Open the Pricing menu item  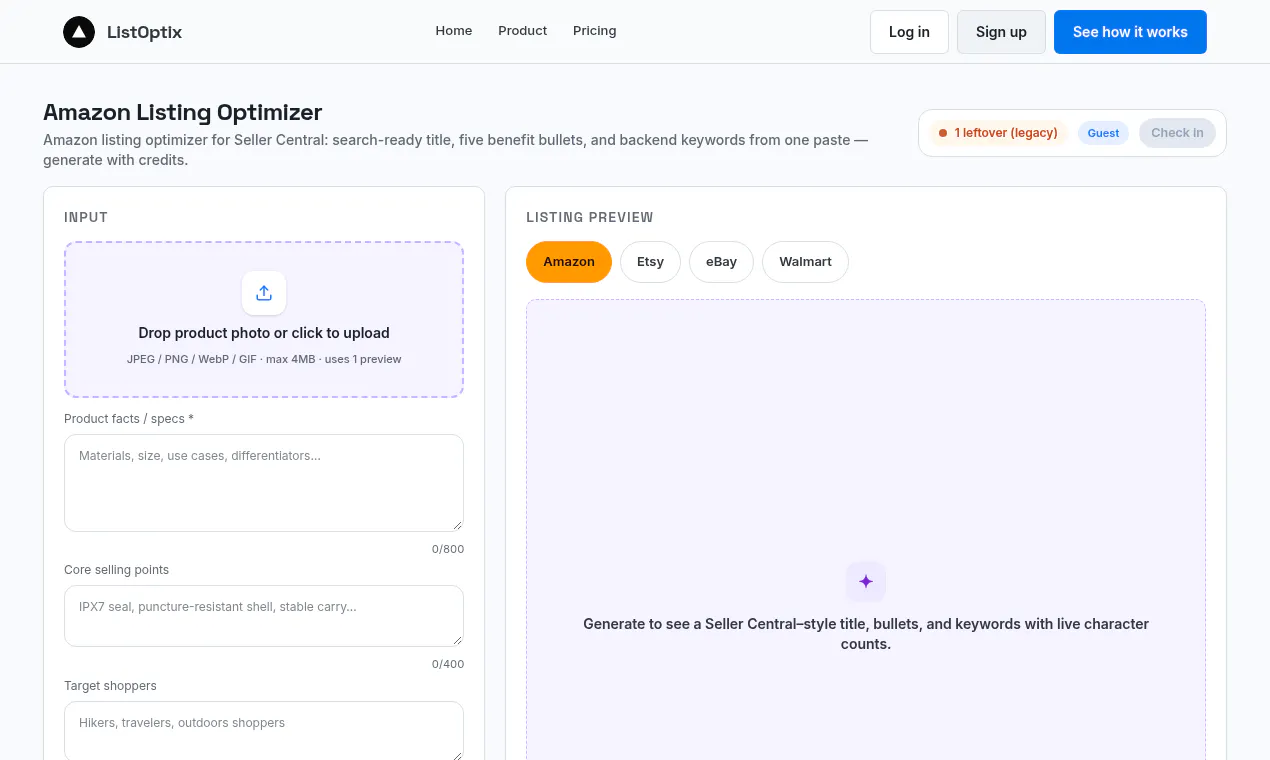(x=595, y=31)
